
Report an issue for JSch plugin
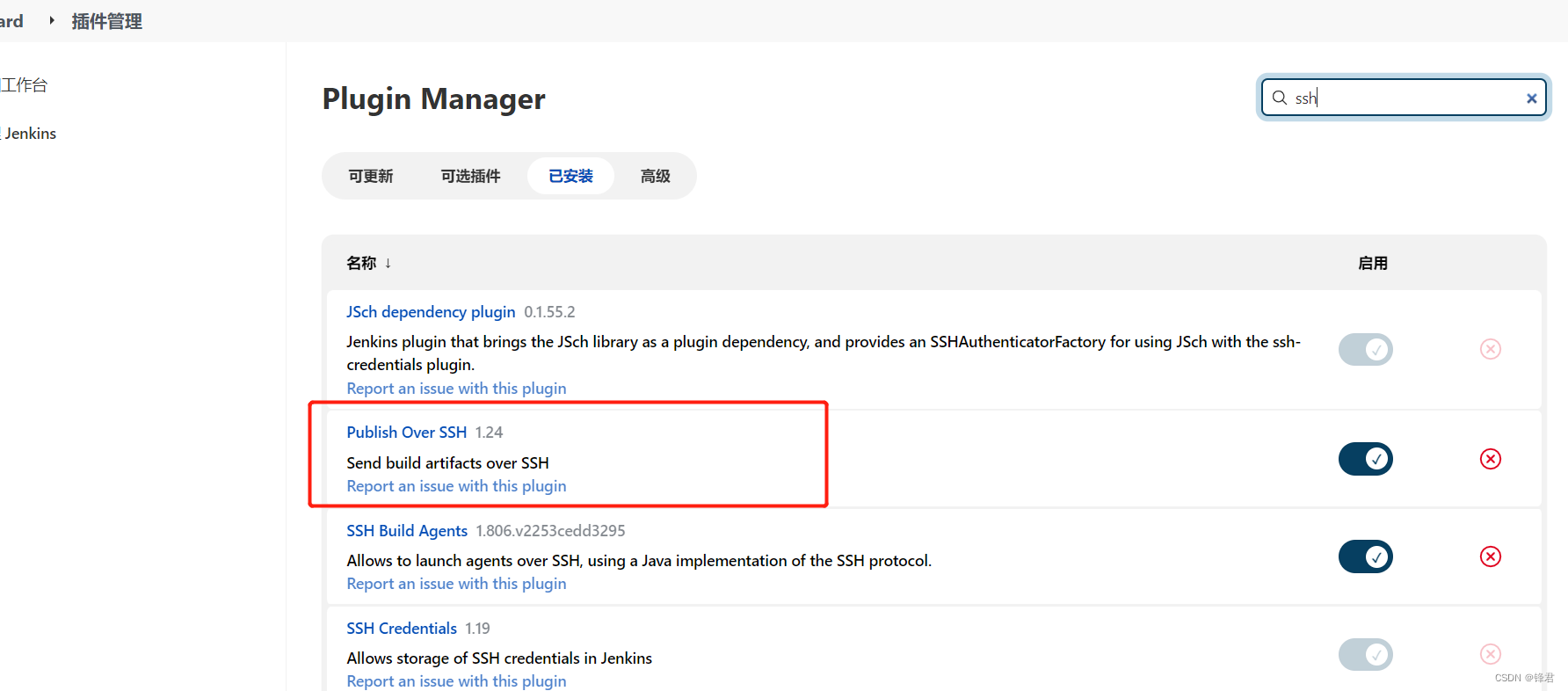[456, 389]
